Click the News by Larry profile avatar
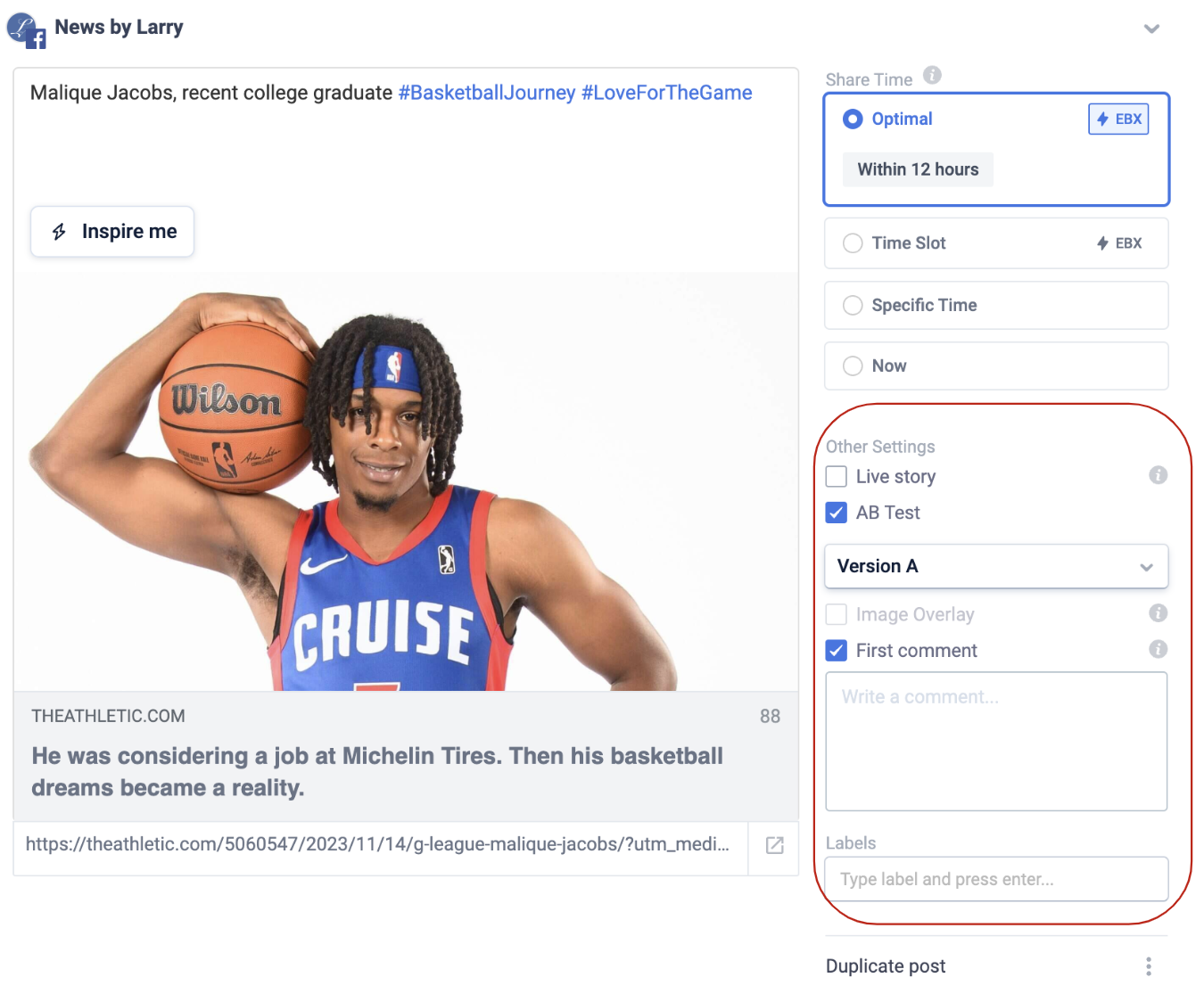Image resolution: width=1204 pixels, height=1002 pixels. click(x=25, y=29)
